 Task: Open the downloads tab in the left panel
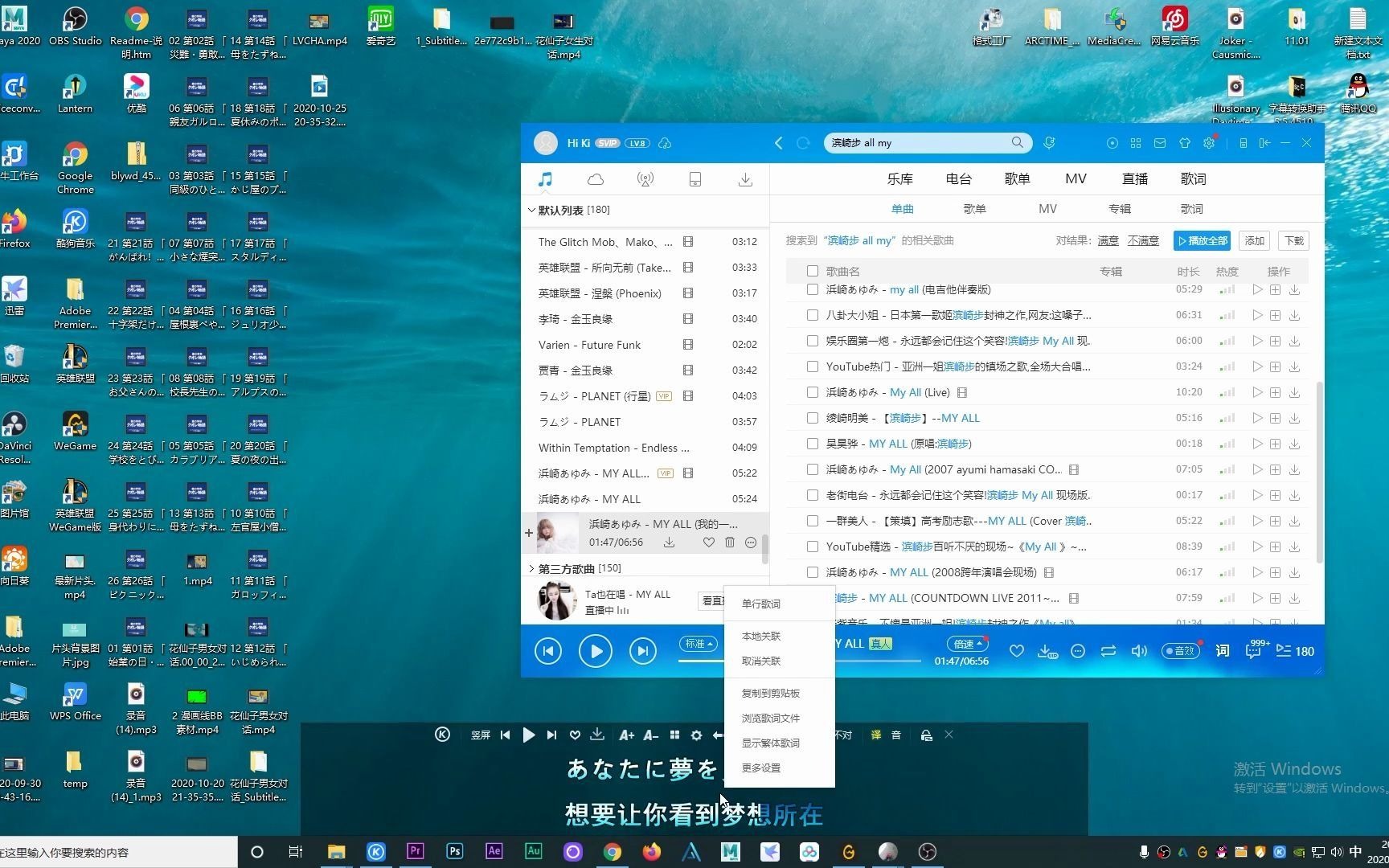(745, 179)
